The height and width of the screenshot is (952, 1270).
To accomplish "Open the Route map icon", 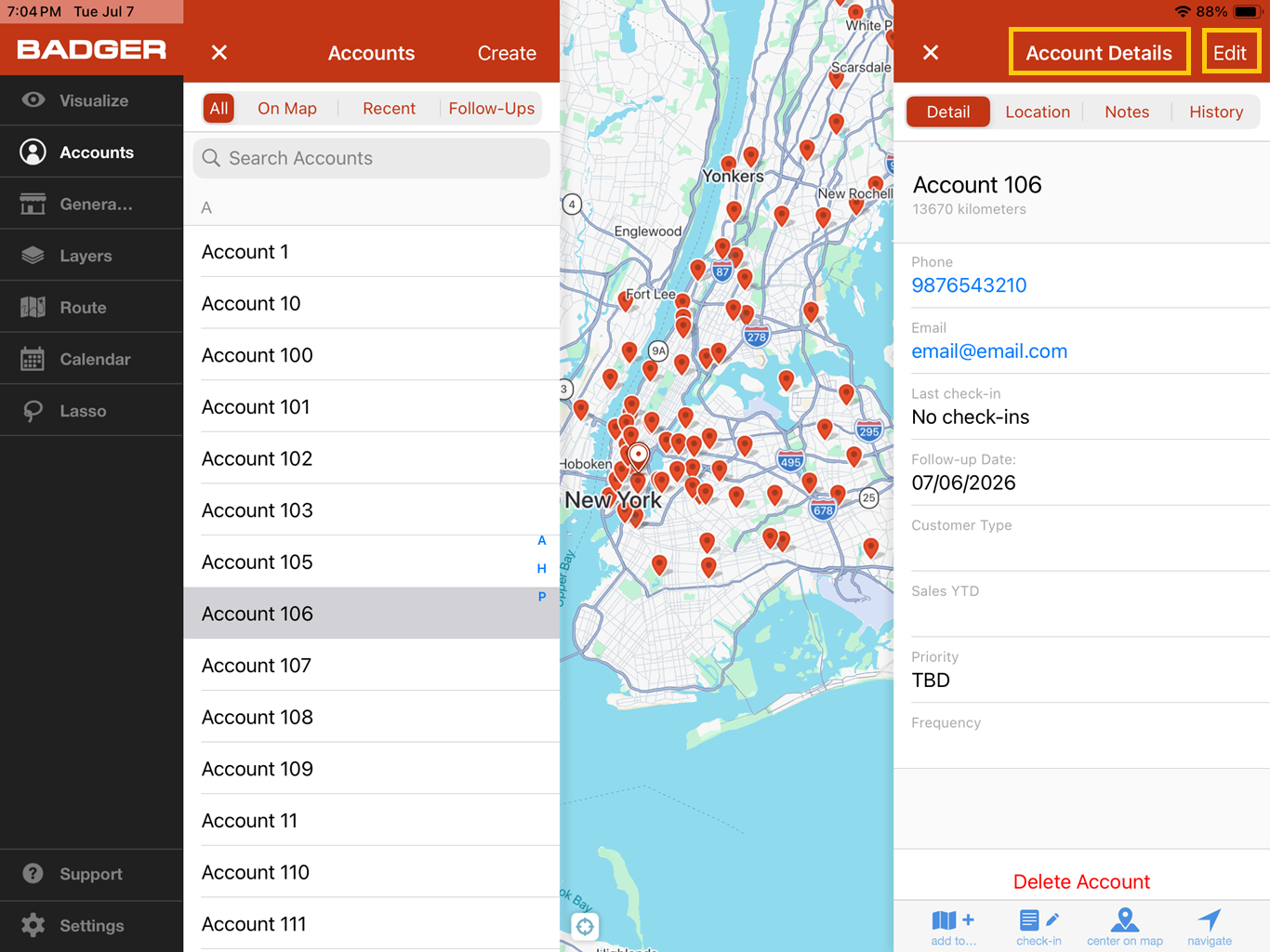I will [x=33, y=307].
